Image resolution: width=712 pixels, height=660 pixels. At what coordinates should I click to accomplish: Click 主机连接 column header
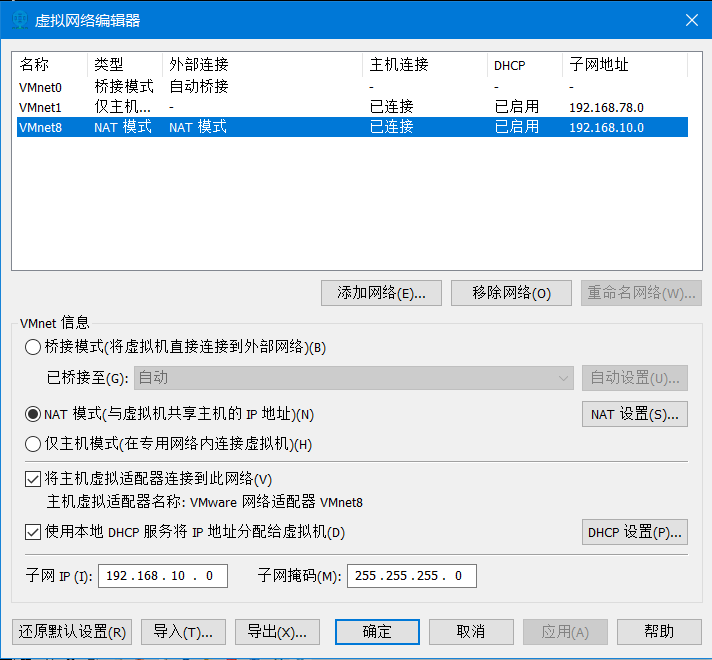(x=425, y=65)
